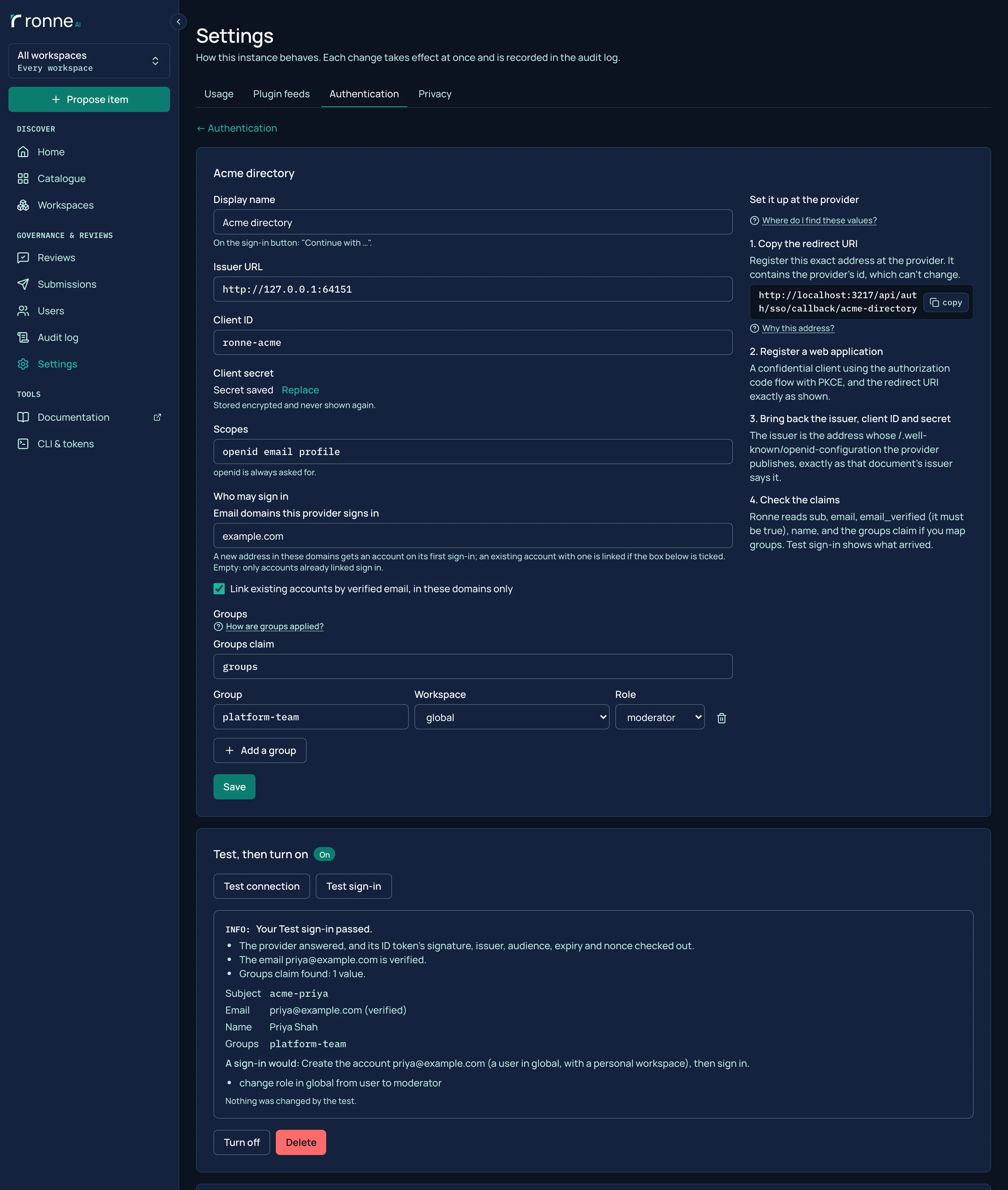This screenshot has height=1190, width=1008.
Task: Click the external-link icon beside Documentation
Action: point(157,417)
